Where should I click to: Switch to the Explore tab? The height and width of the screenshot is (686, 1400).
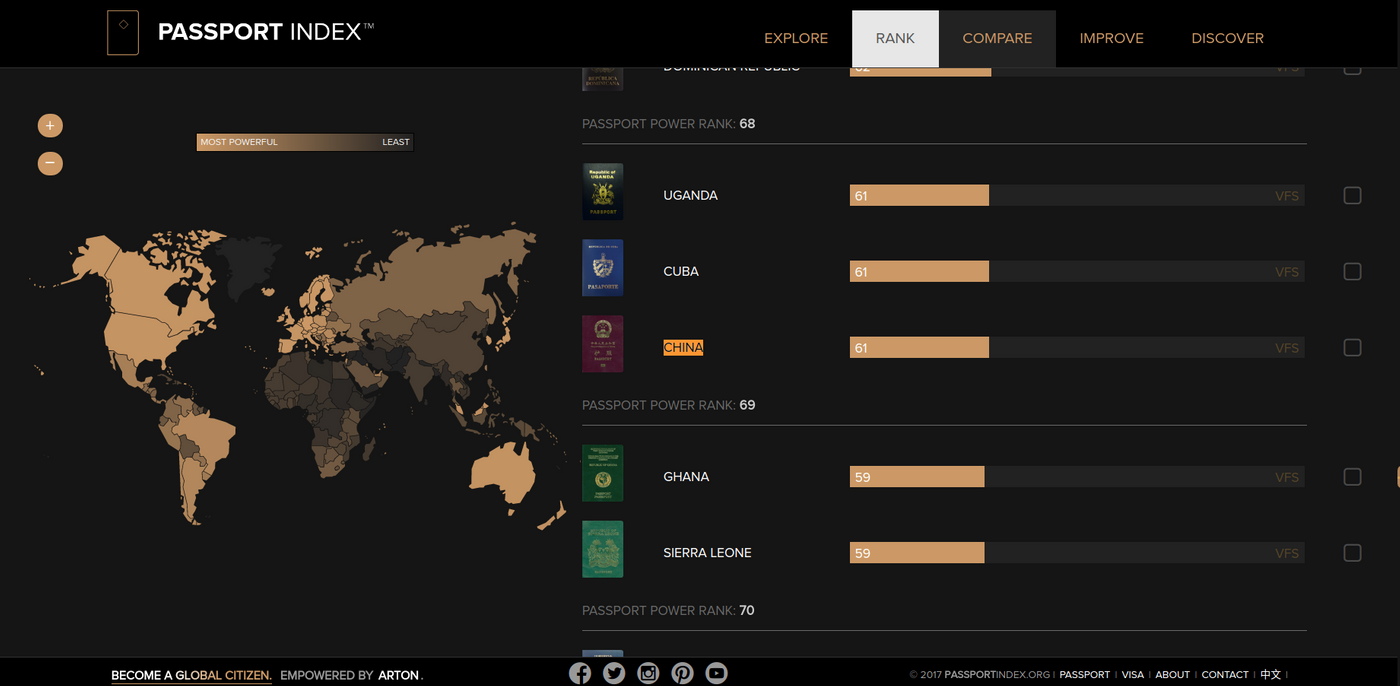point(796,38)
